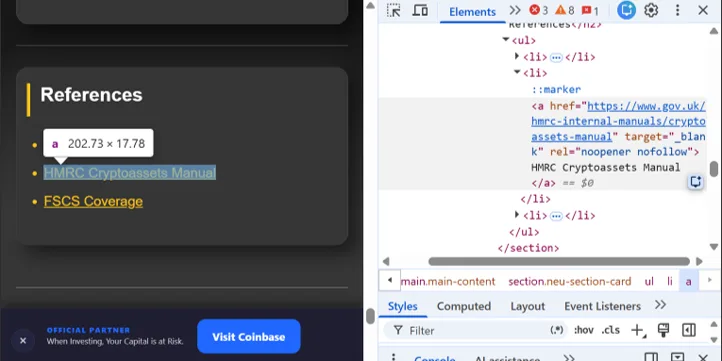The width and height of the screenshot is (722, 361).
Task: Click the plus new style rule icon
Action: tap(638, 330)
